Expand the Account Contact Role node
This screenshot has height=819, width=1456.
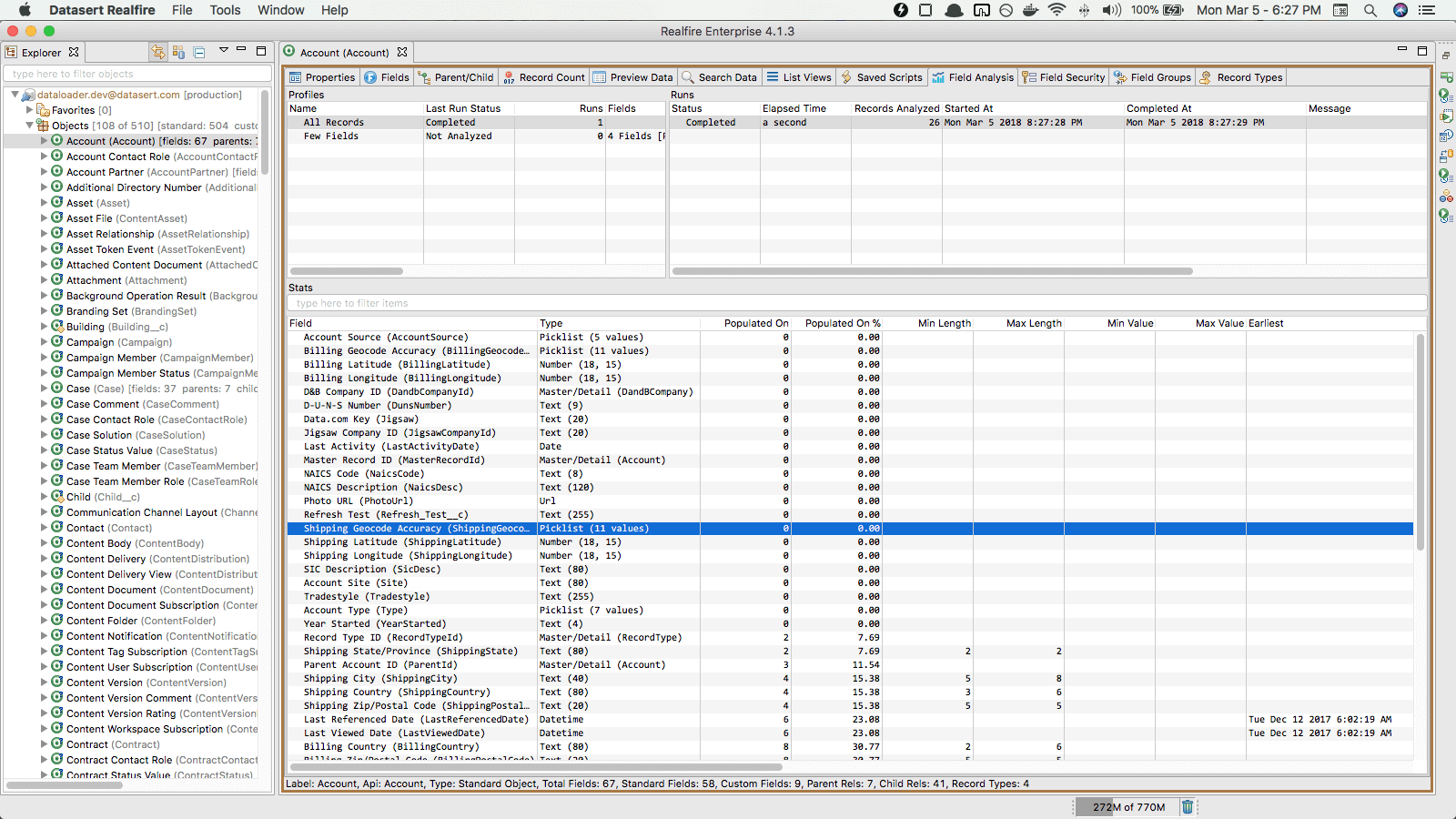click(44, 157)
